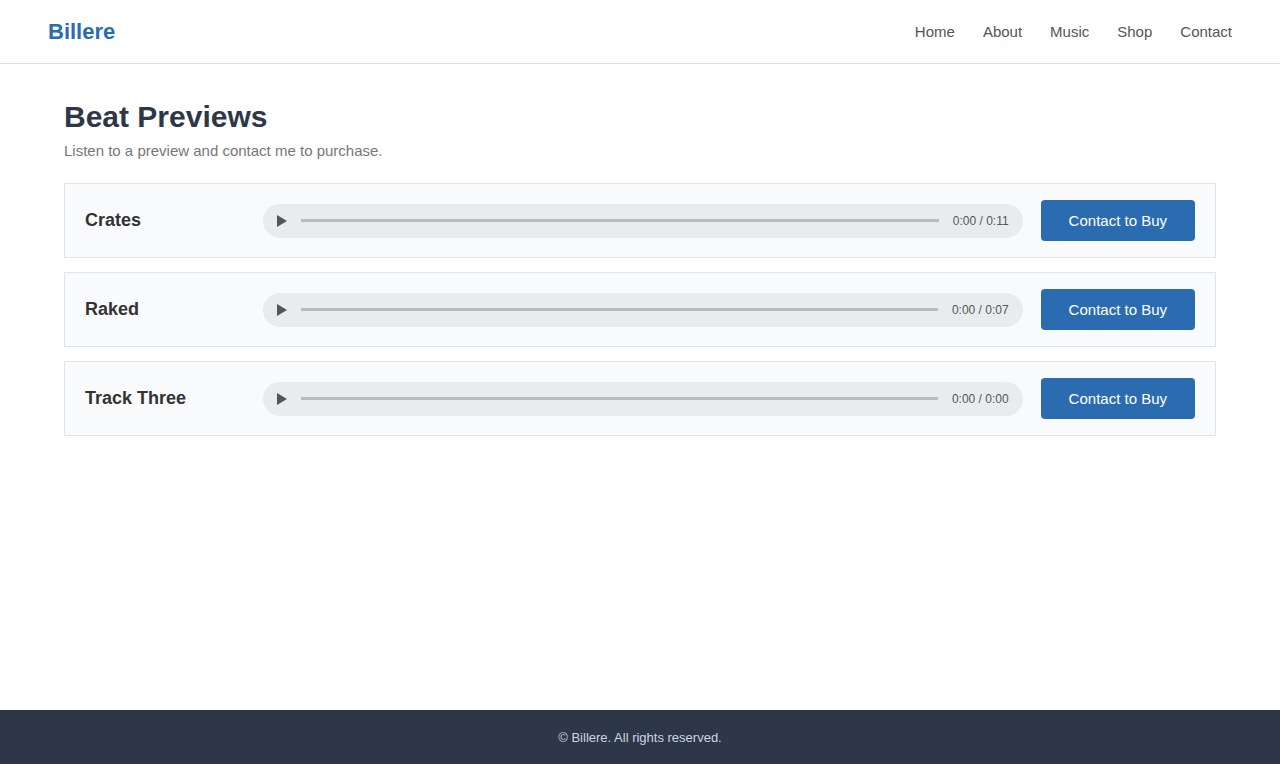Image resolution: width=1280 pixels, height=764 pixels.
Task: Click the 0:00 / 0:07 time readout
Action: point(980,310)
